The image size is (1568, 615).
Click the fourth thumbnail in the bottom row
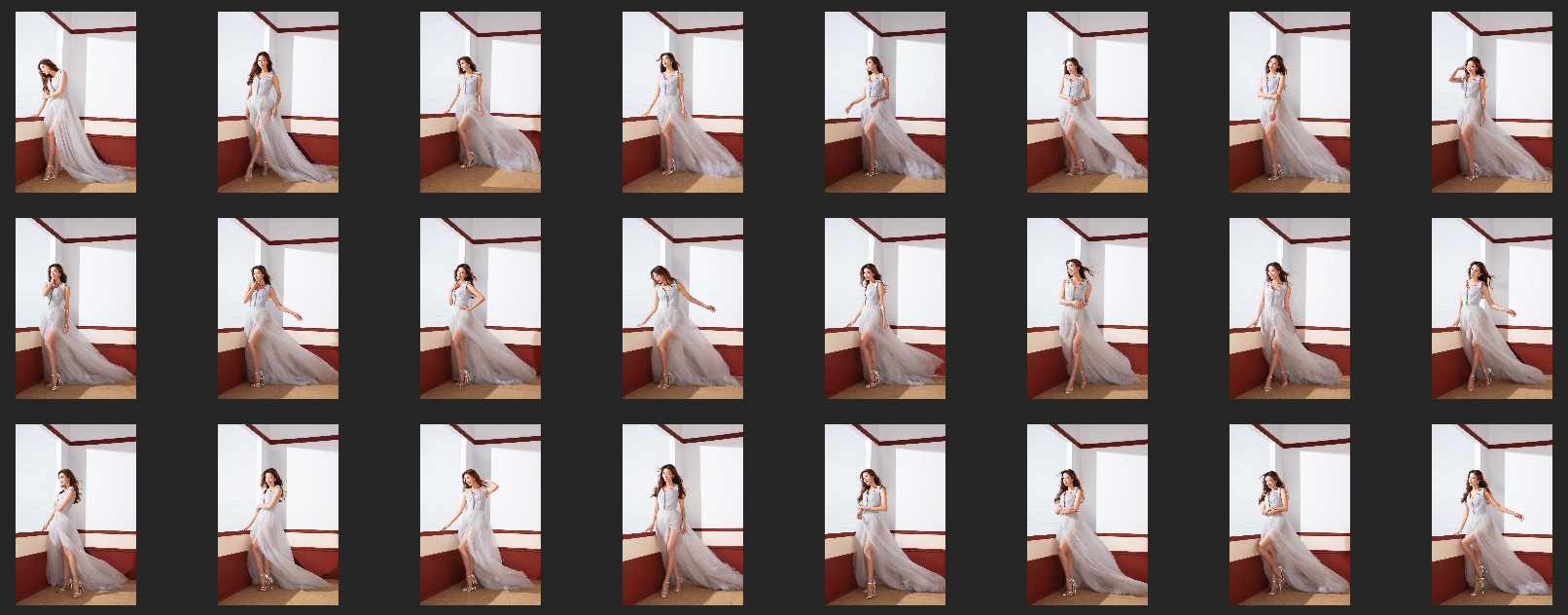point(683,515)
